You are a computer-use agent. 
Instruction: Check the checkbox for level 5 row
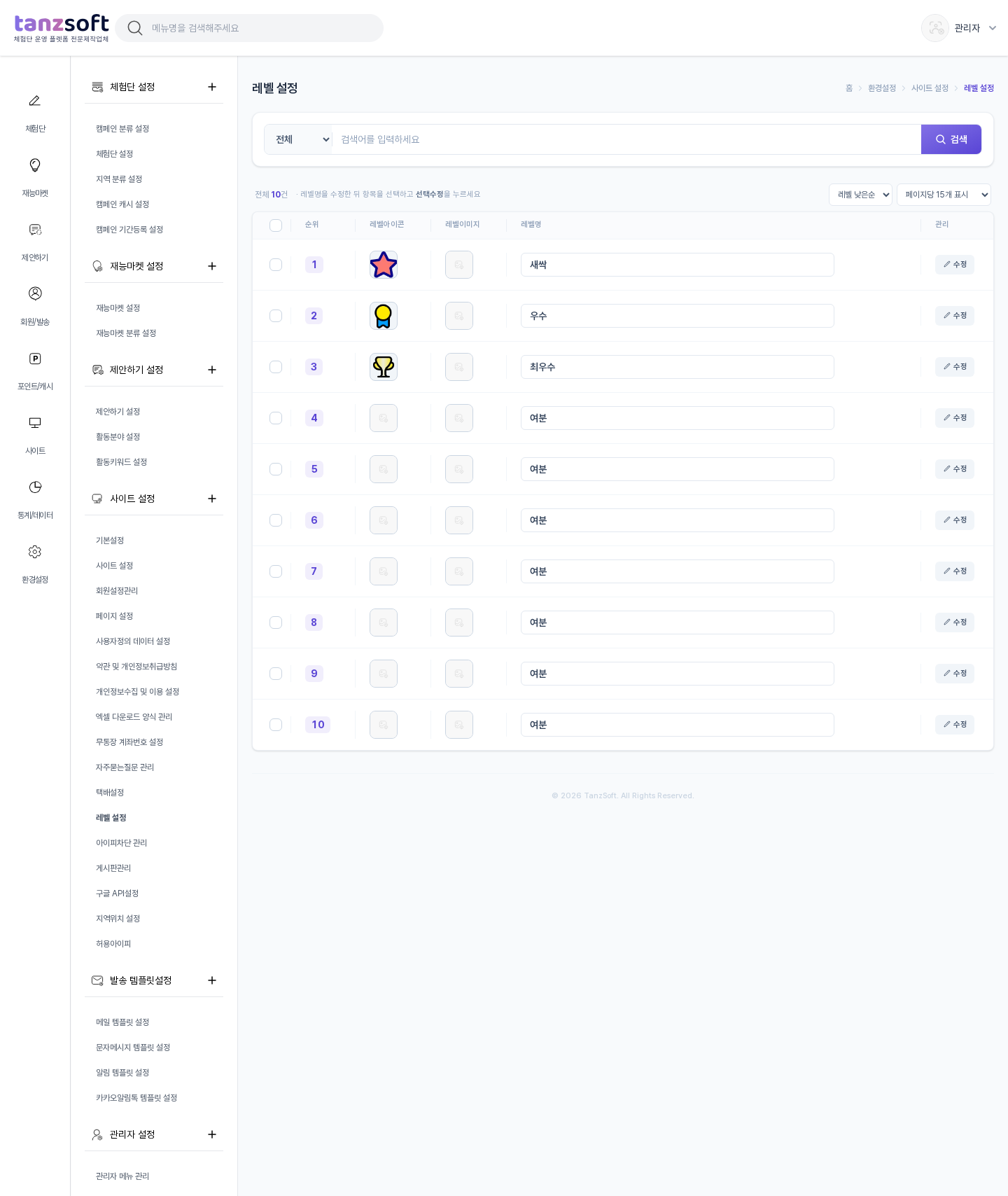[x=276, y=469]
